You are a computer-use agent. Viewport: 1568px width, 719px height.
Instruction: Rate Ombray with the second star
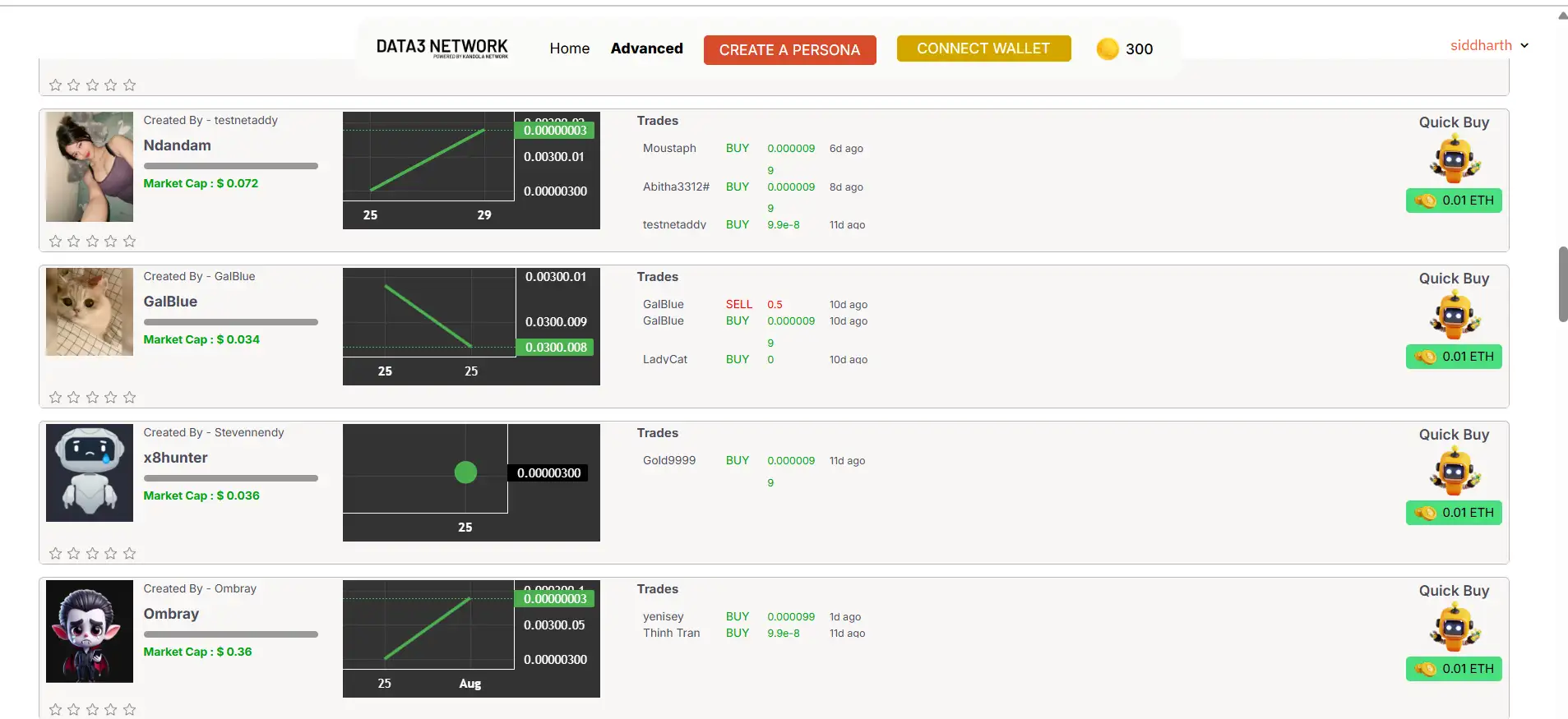pyautogui.click(x=74, y=710)
